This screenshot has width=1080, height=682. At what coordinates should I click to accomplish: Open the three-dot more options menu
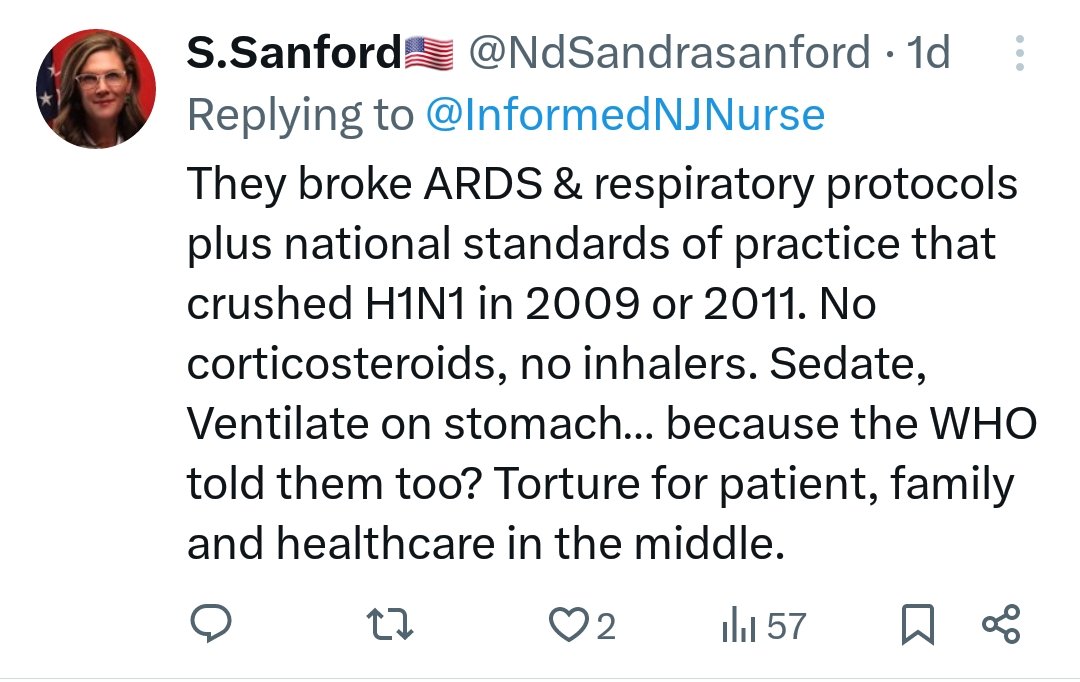(1019, 53)
